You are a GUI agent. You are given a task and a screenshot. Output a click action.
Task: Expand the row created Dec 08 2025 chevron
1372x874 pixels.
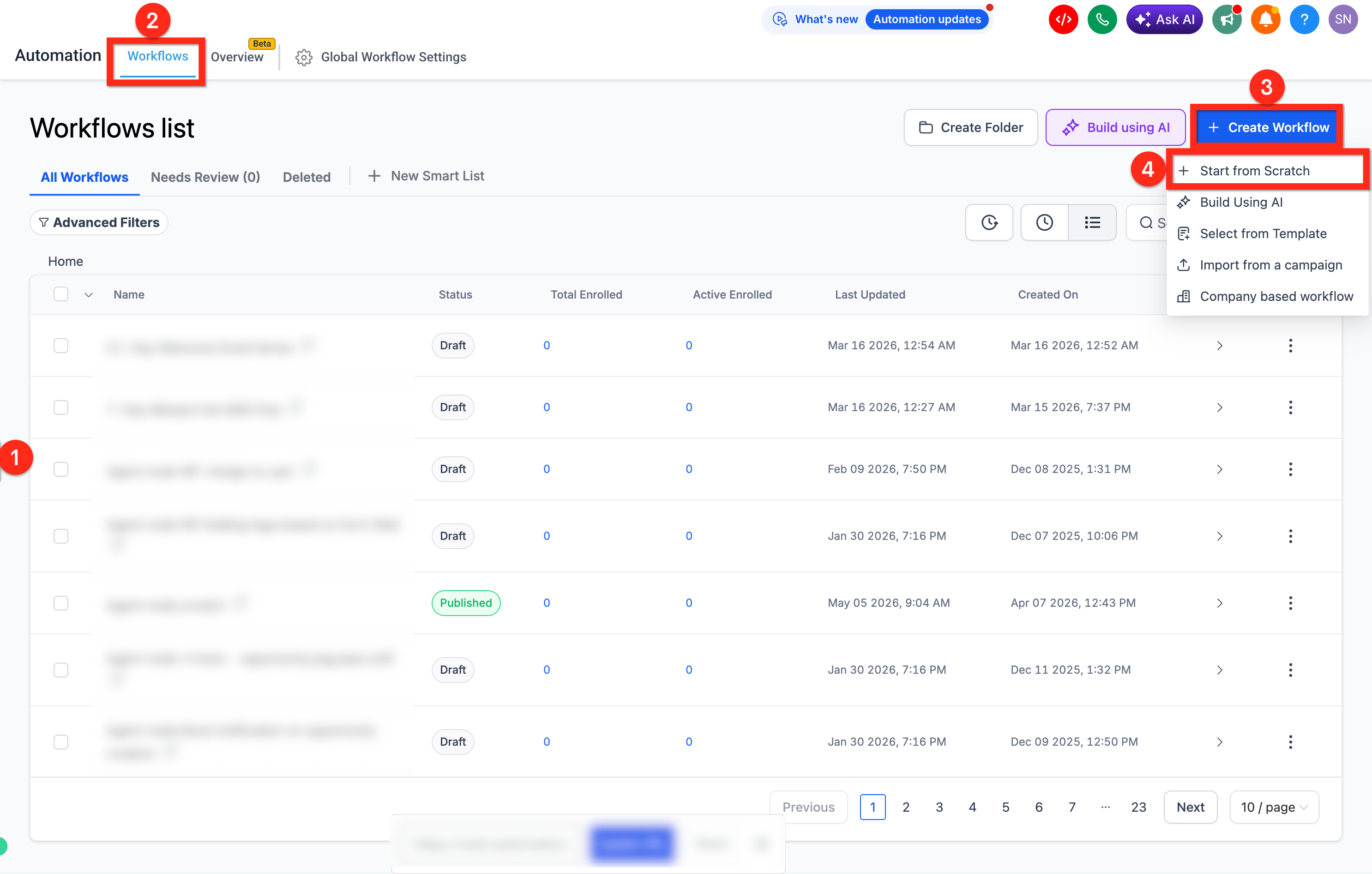pos(1219,470)
